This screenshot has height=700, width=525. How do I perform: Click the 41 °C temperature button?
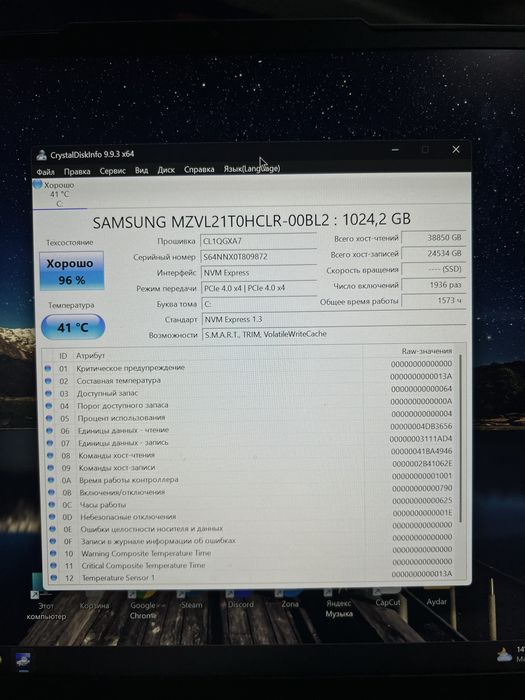(x=73, y=327)
